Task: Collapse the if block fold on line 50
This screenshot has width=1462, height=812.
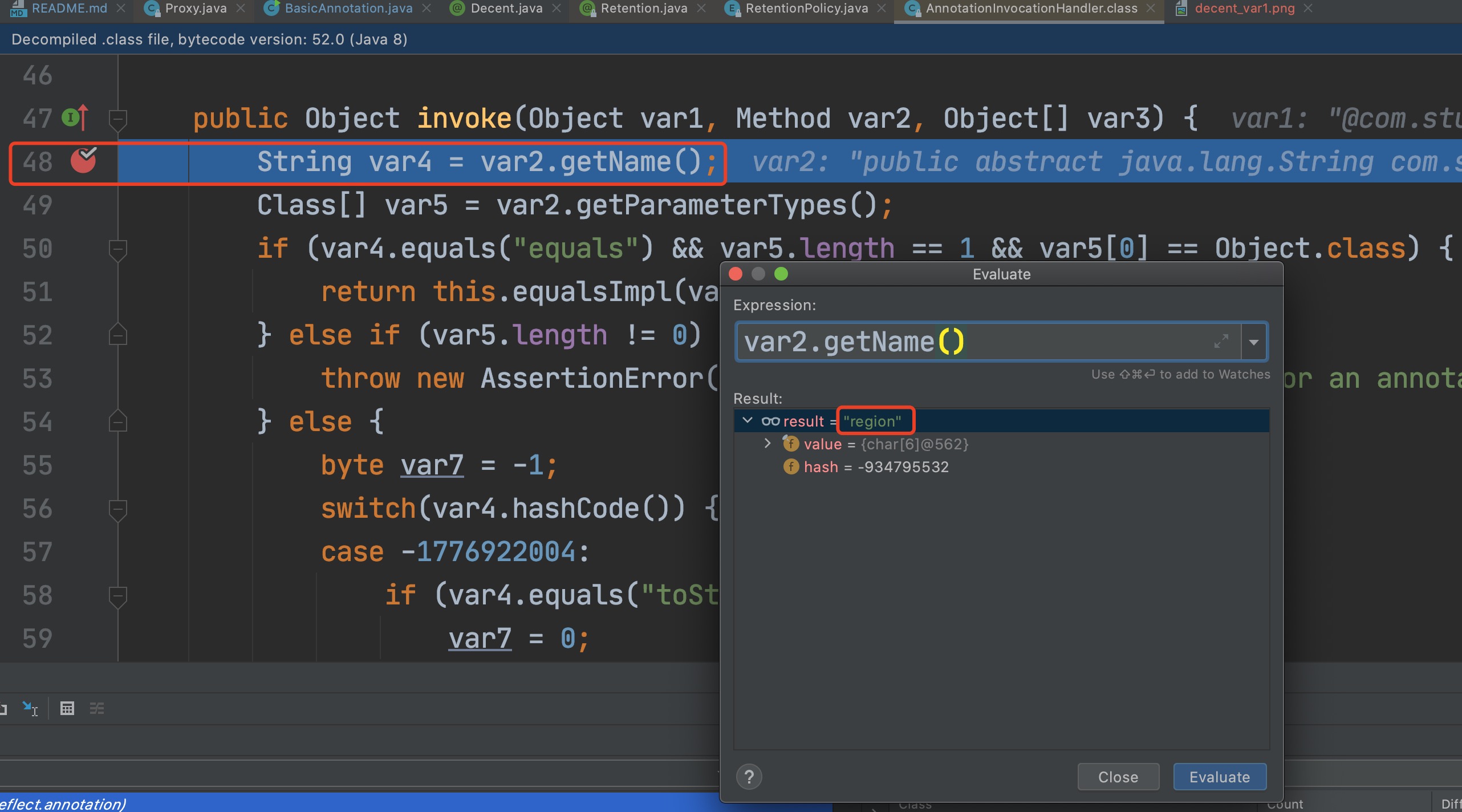Action: click(x=117, y=250)
